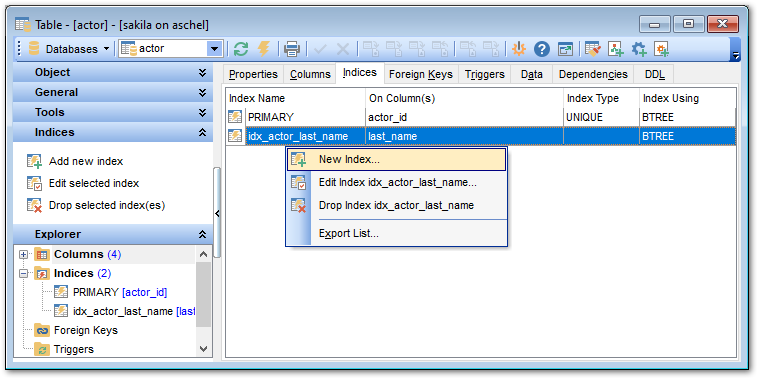
Task: Click Drop selected index(es) sidebar icon
Action: (x=34, y=206)
